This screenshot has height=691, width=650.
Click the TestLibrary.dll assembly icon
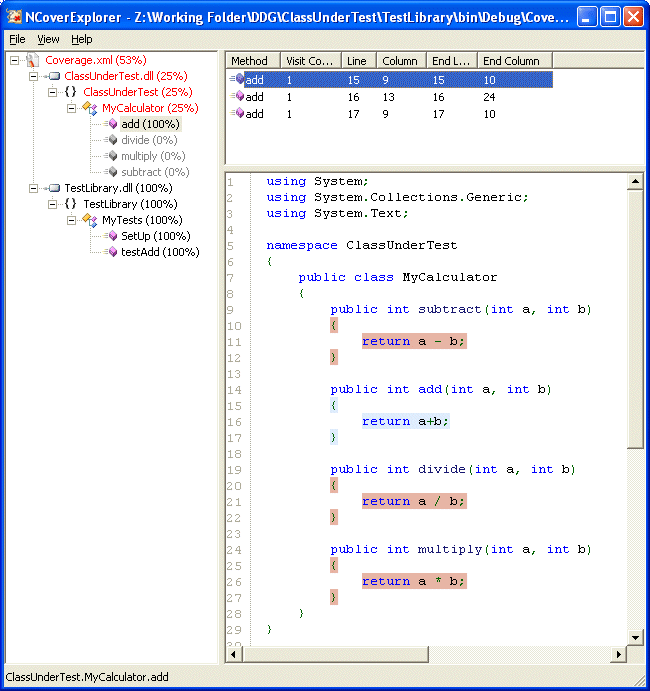(x=54, y=188)
